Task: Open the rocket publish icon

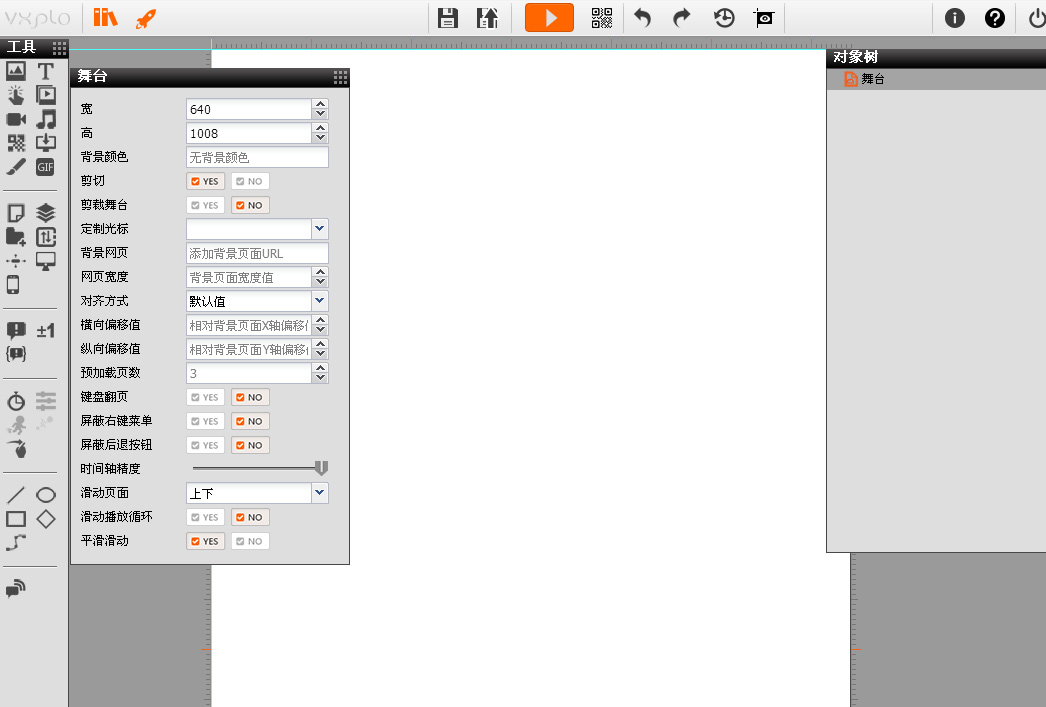Action: click(145, 17)
